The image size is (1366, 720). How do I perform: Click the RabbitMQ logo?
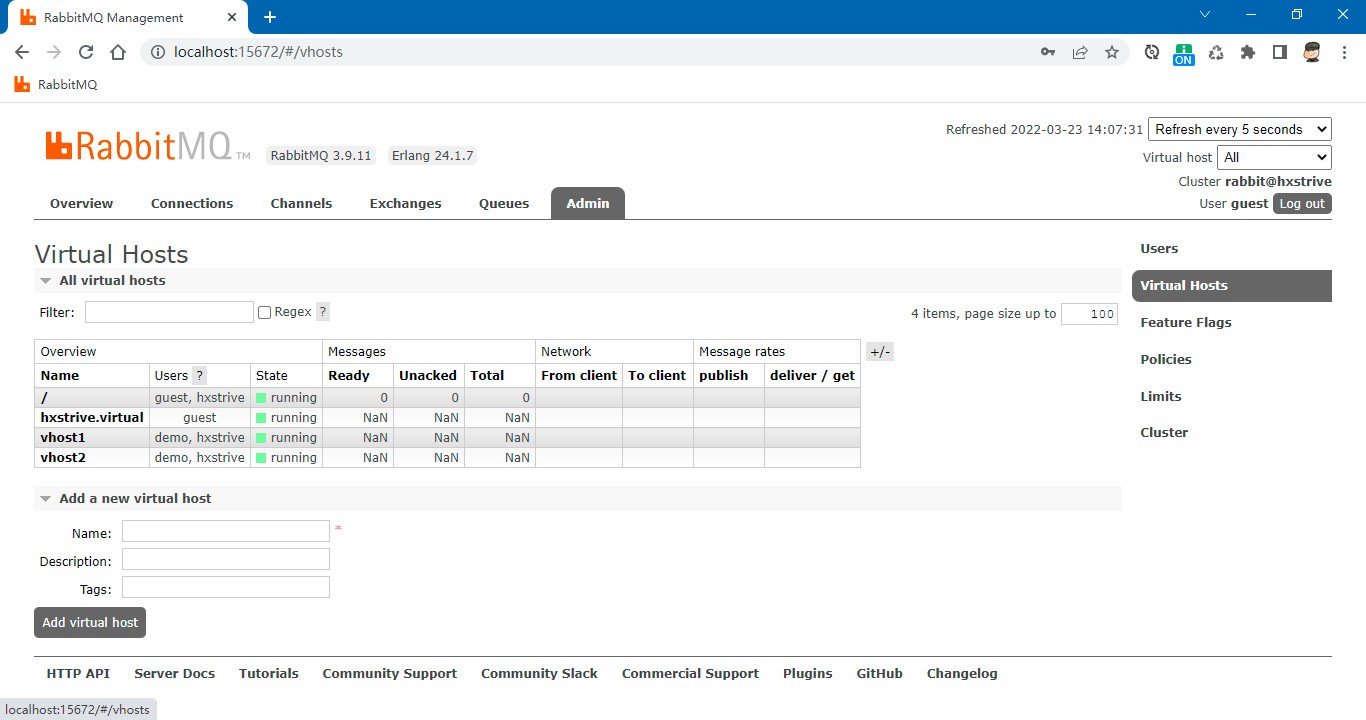(x=147, y=146)
